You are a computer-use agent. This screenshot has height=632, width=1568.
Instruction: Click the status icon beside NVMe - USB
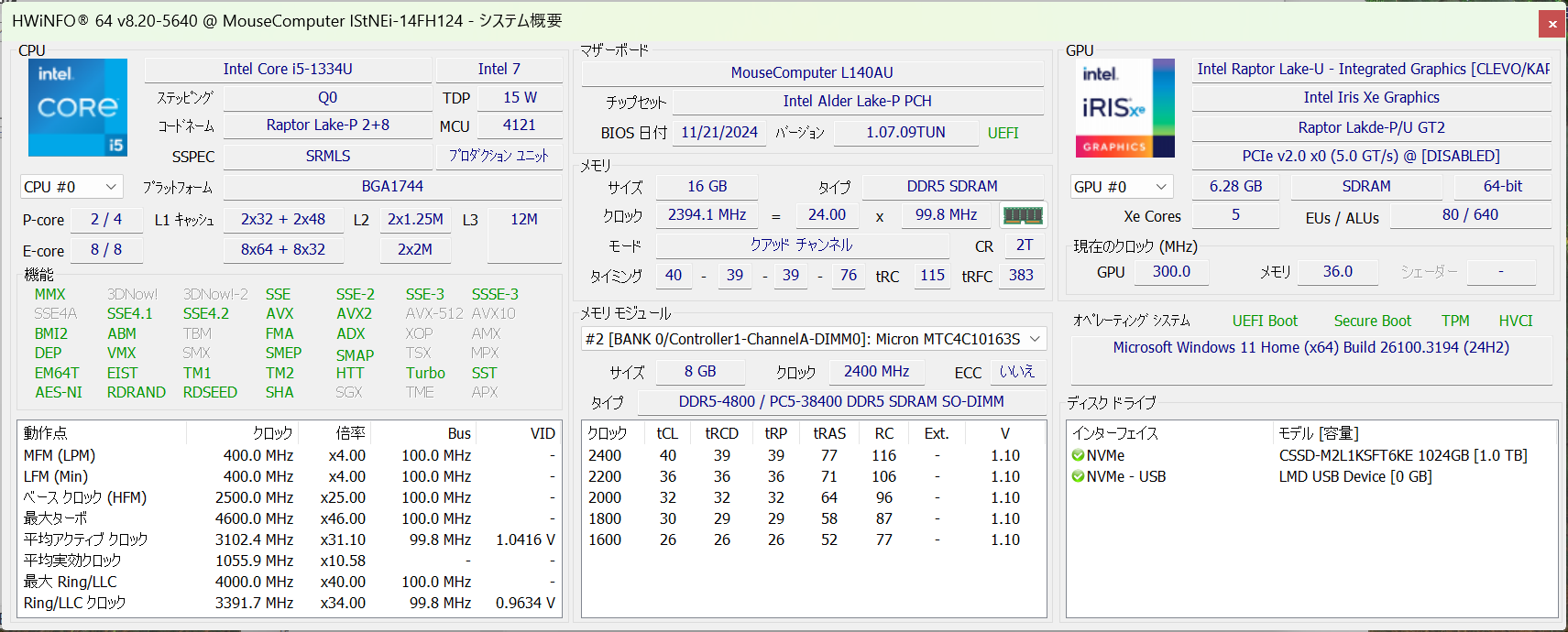pyautogui.click(x=1078, y=476)
